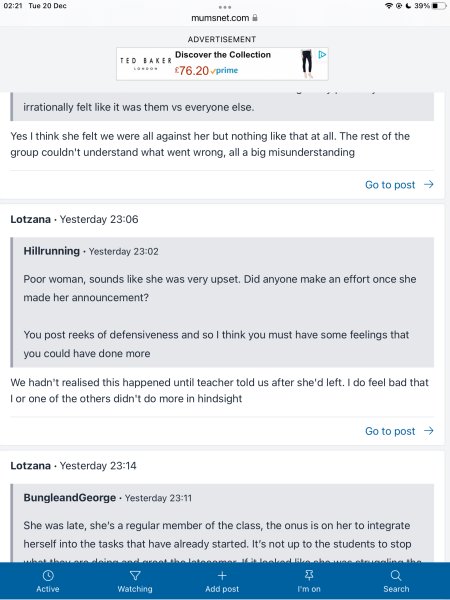Open the I'm on pin icon
Viewport: 450px width, 600px height.
[309, 576]
